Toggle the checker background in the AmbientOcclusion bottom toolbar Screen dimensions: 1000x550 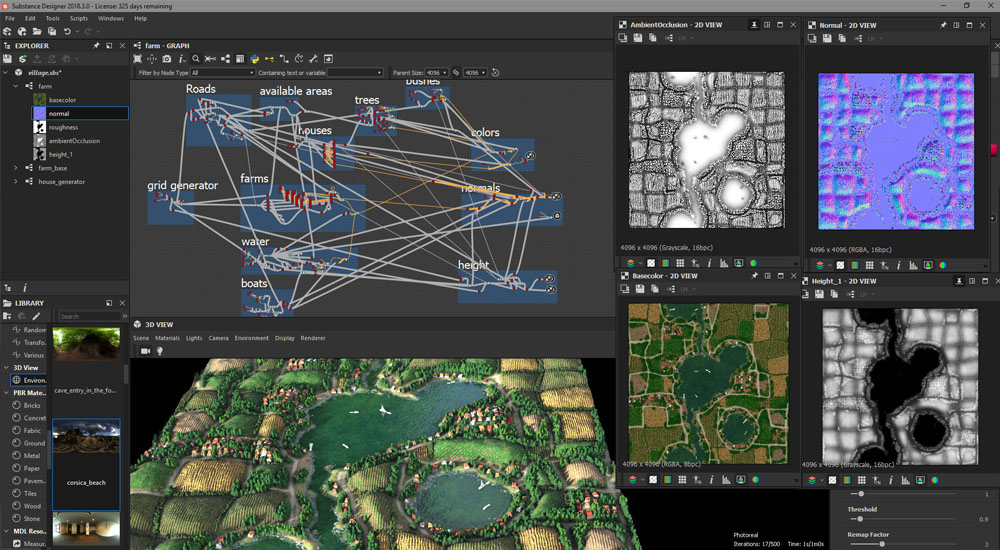coord(651,263)
